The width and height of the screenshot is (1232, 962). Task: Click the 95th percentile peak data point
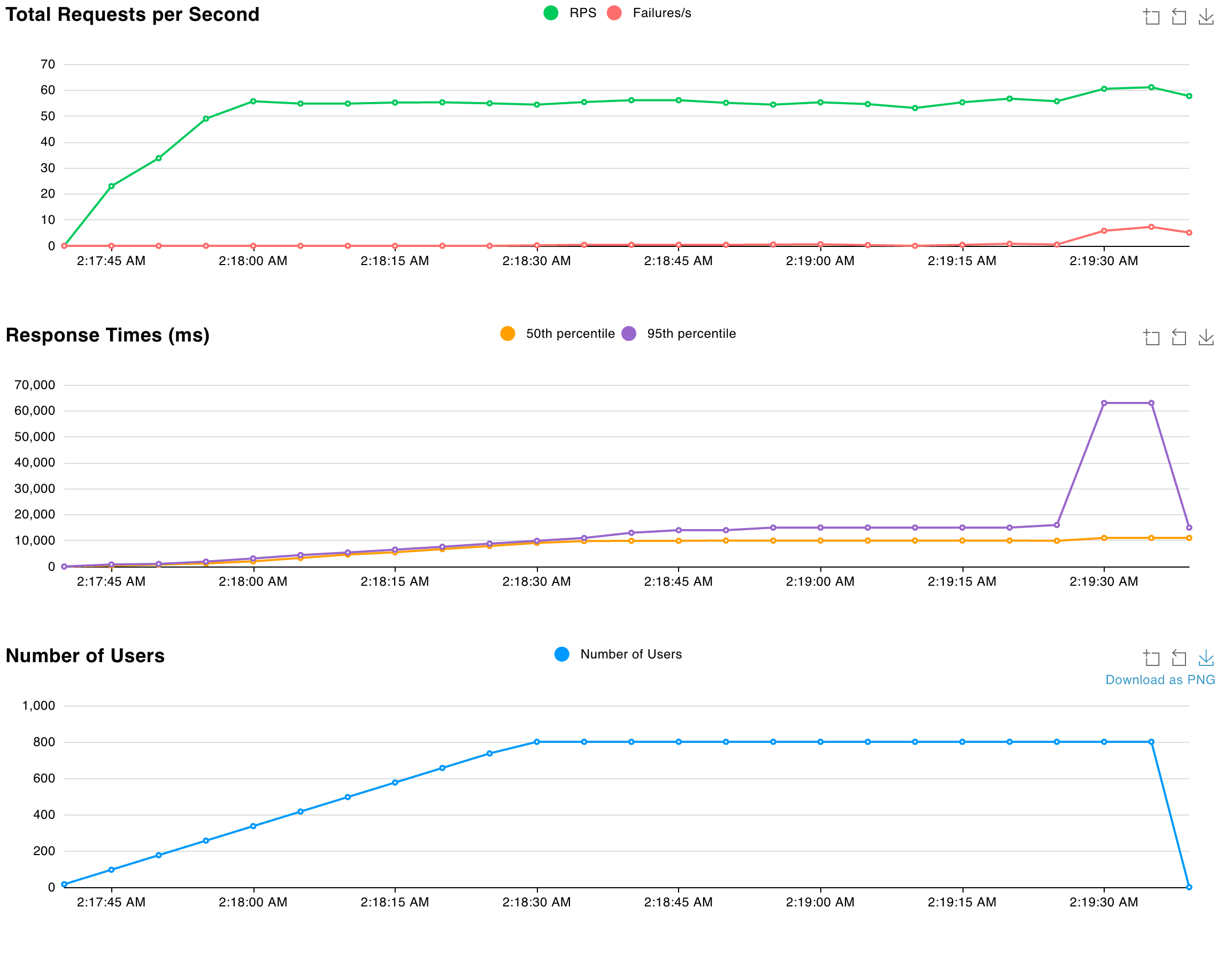click(1104, 403)
